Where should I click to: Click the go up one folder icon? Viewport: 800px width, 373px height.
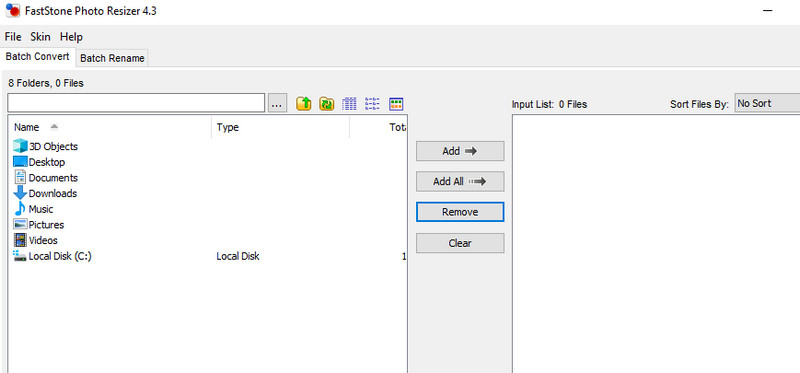coord(304,104)
